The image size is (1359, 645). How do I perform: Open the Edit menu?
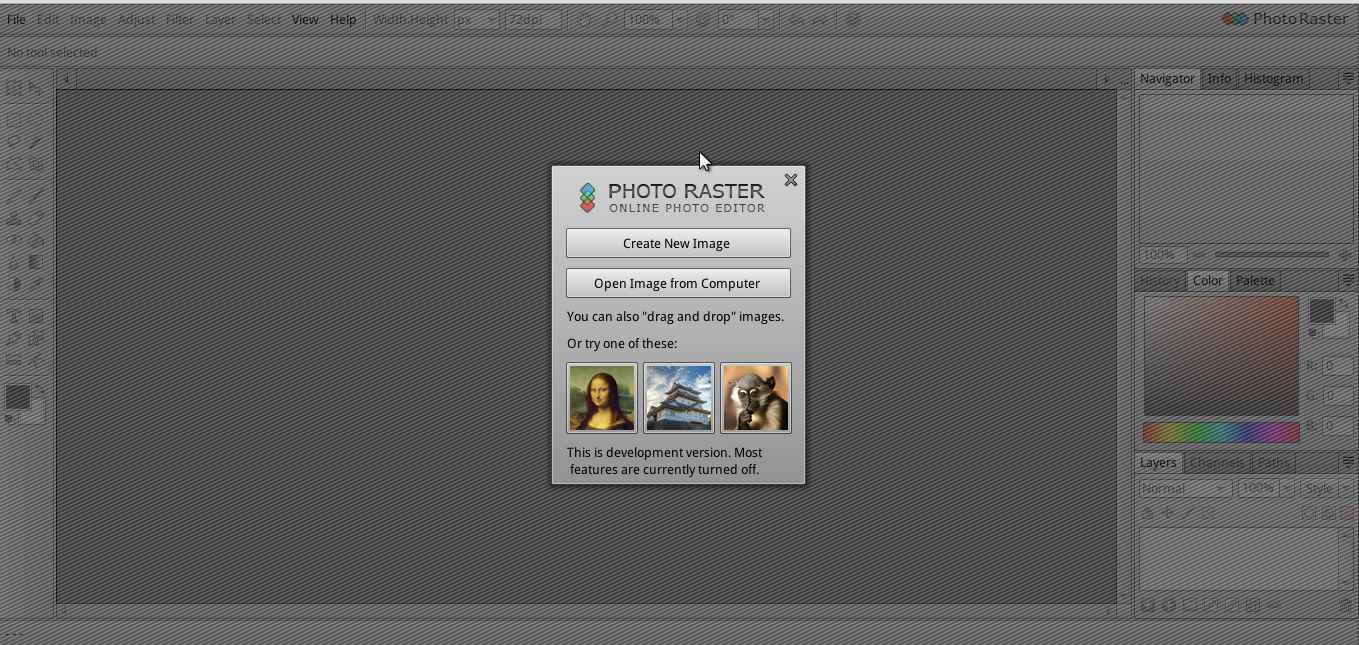point(47,19)
